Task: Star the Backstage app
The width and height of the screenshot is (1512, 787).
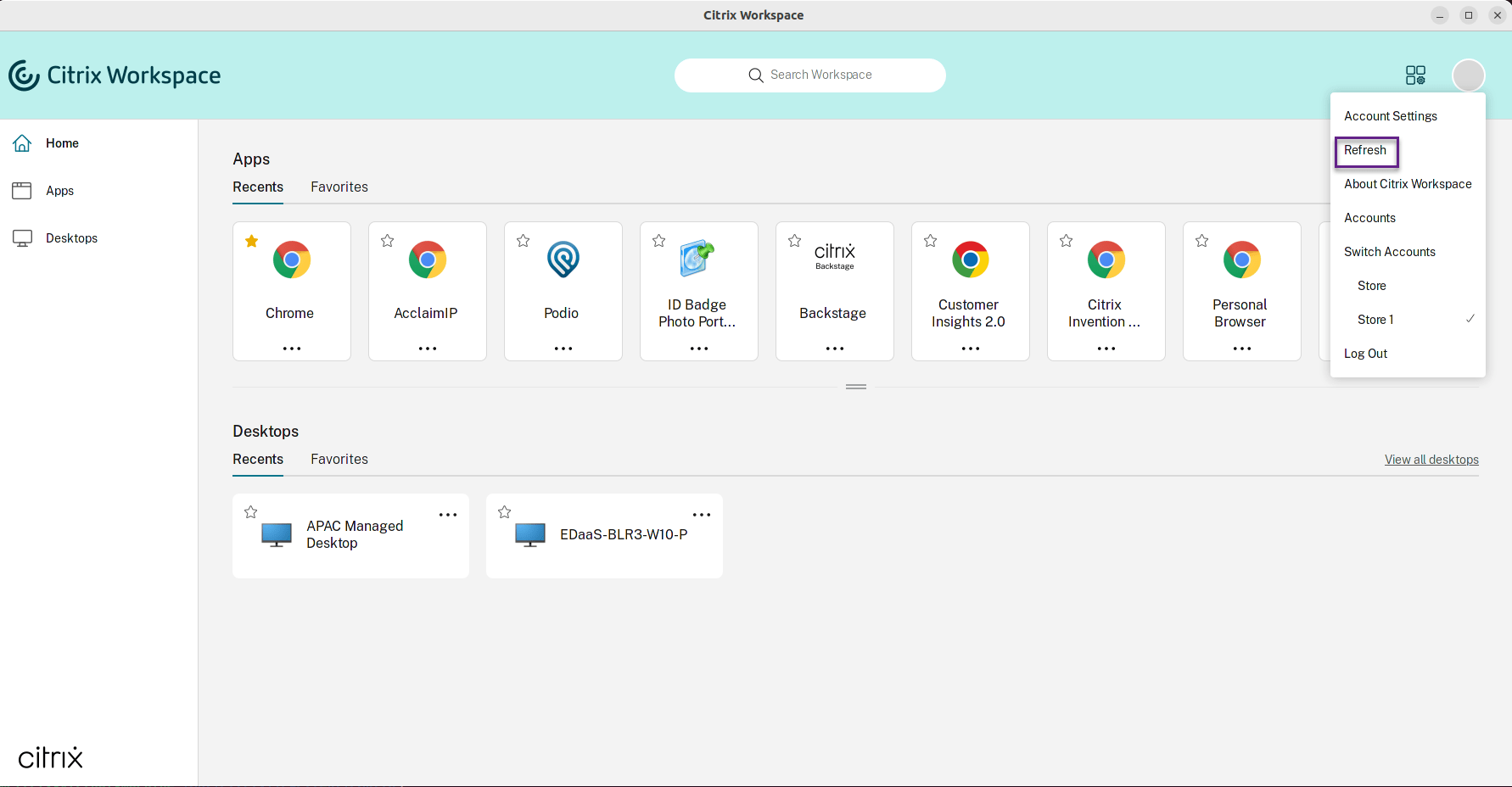Action: tap(795, 241)
